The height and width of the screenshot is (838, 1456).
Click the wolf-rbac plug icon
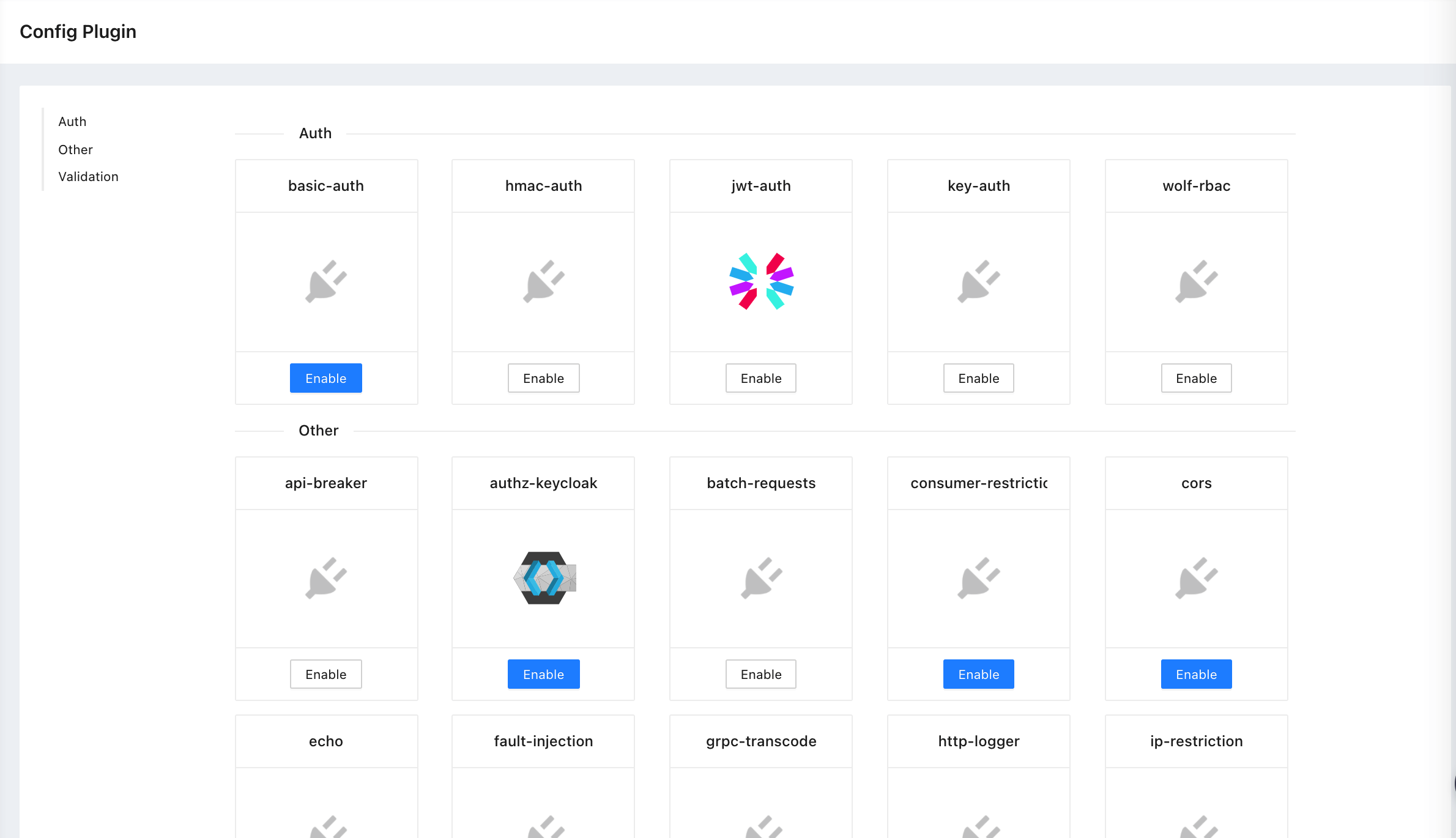pos(1197,281)
